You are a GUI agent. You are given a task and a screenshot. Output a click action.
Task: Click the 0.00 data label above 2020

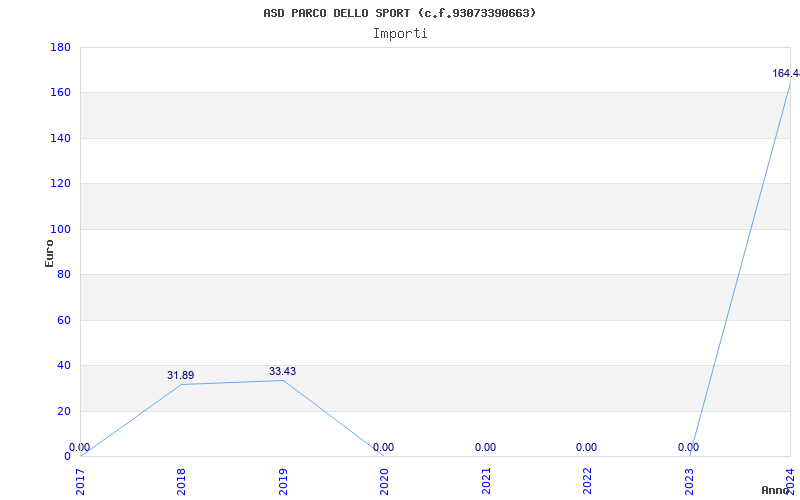coord(383,447)
